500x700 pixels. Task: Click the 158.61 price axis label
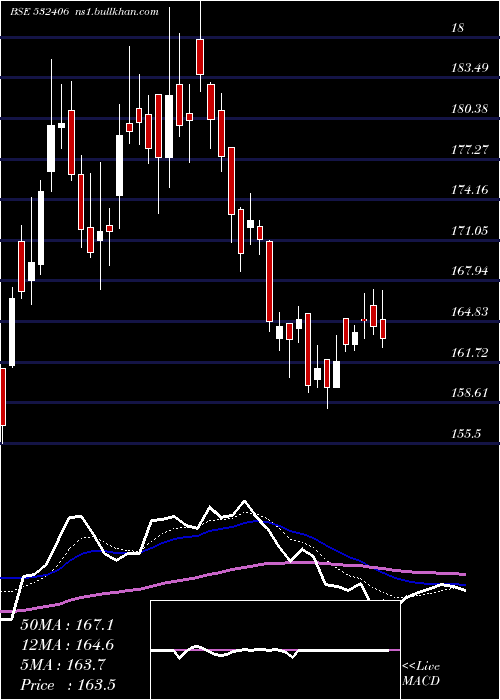click(470, 393)
